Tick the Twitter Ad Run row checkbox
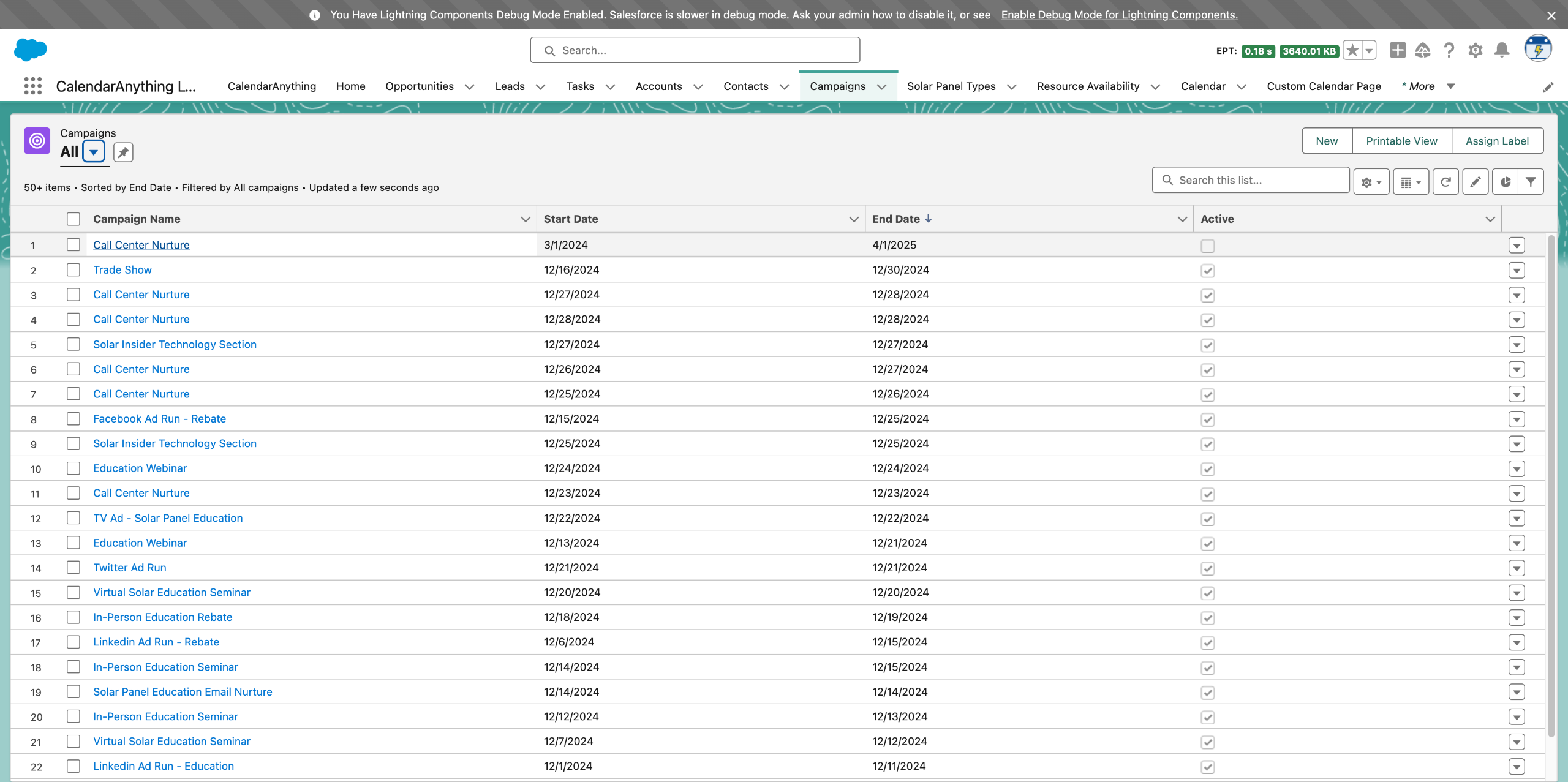The width and height of the screenshot is (1568, 782). pyautogui.click(x=73, y=568)
